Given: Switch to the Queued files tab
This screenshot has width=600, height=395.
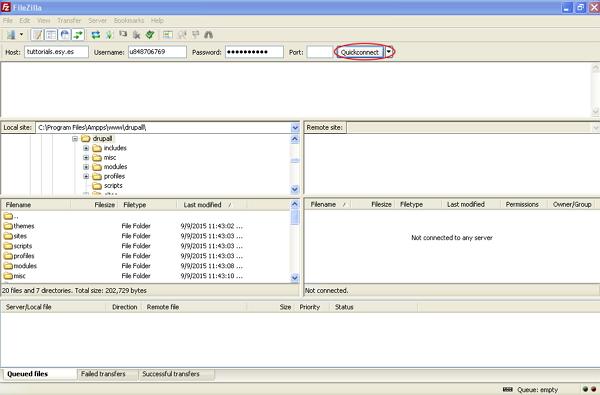Looking at the screenshot, I should (39, 374).
